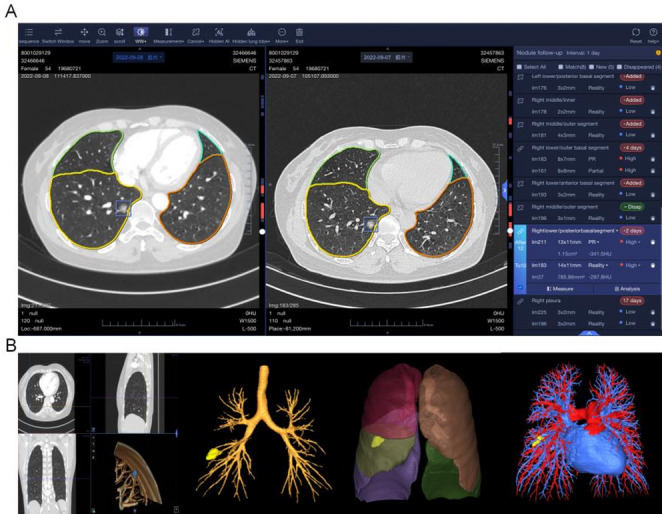The width and height of the screenshot is (662, 514).
Task: Select the move tool
Action: point(84,33)
